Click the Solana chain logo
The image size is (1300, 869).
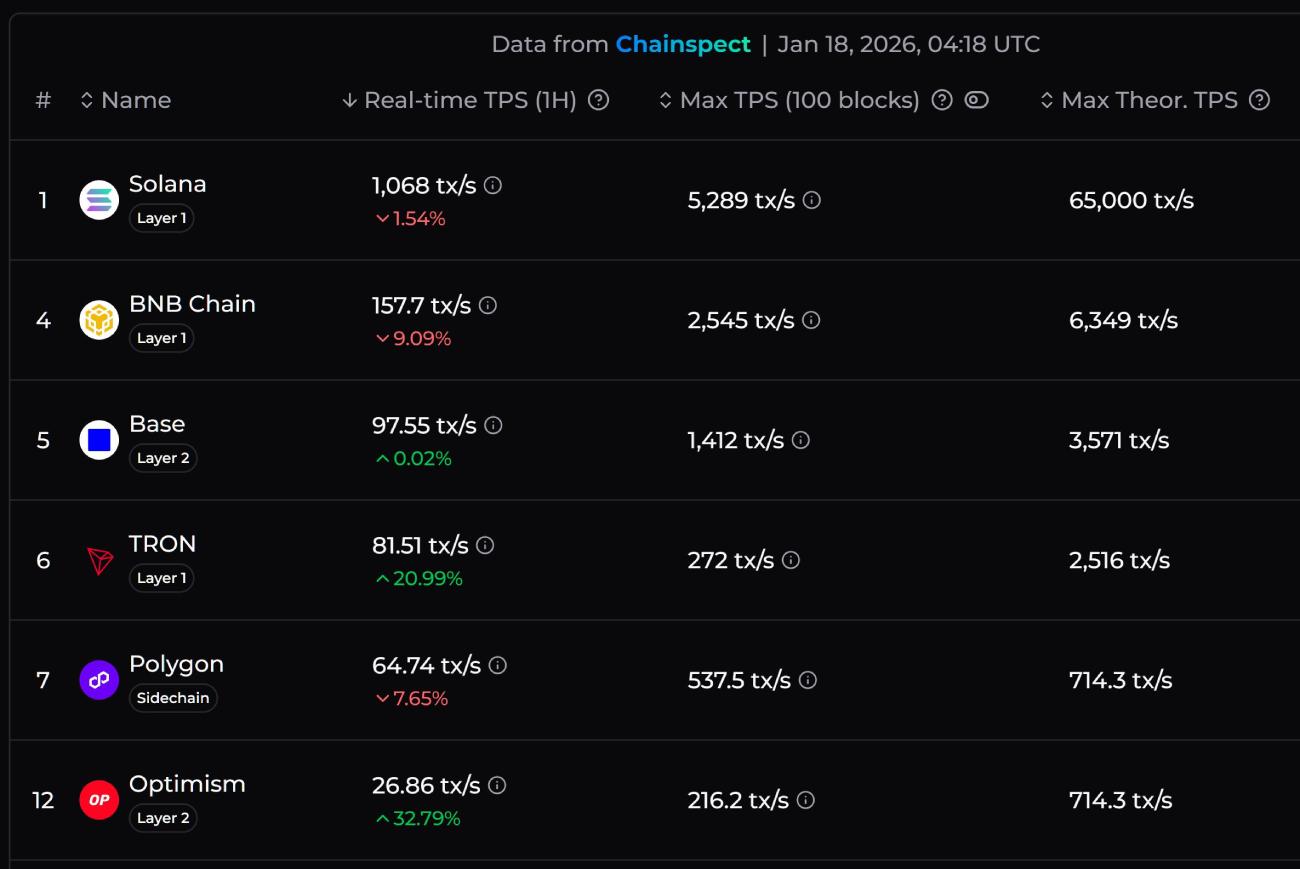(98, 199)
